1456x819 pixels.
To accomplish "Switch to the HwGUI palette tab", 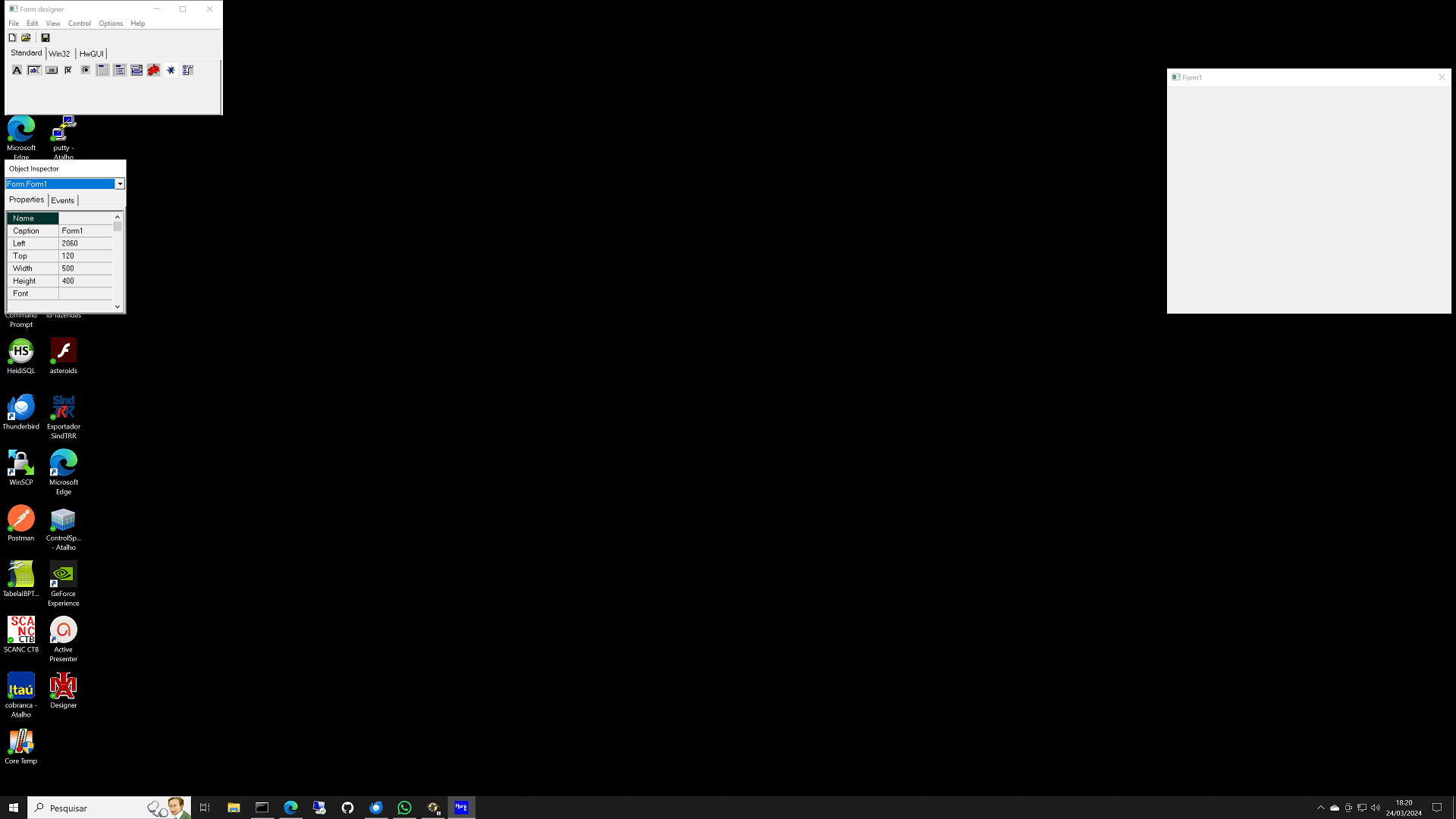I will click(91, 54).
